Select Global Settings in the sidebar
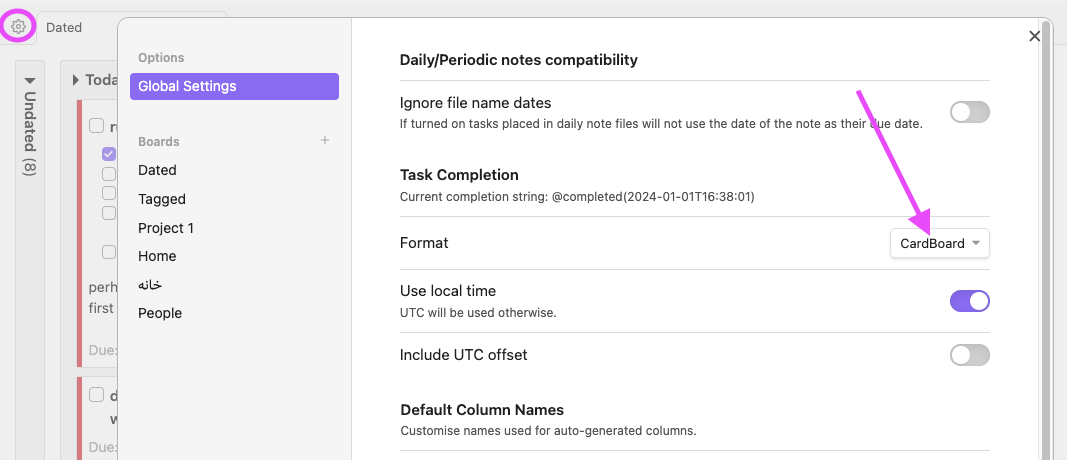Screen dimensions: 1067x460 (234, 86)
